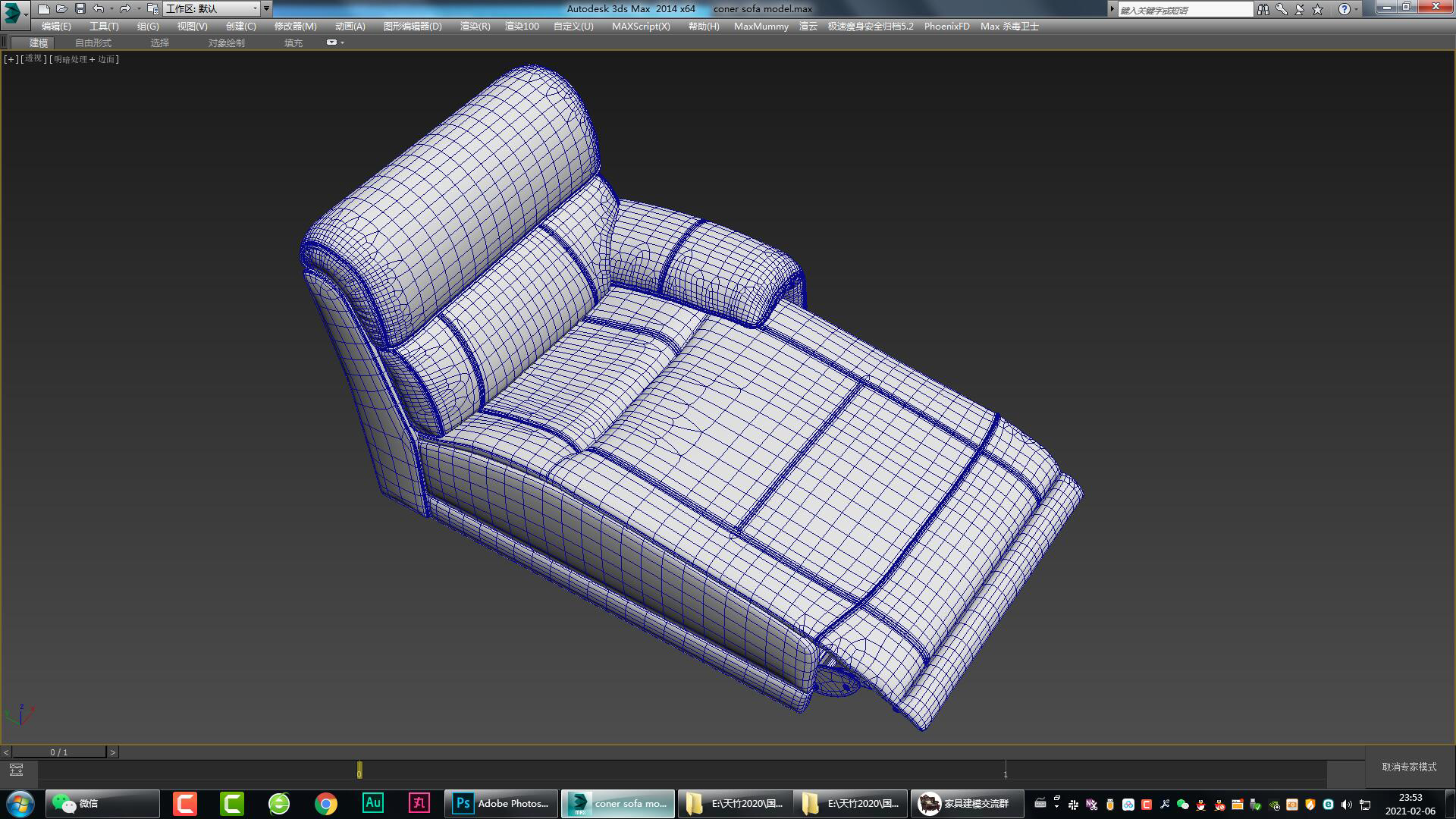The image size is (1456, 819).
Task: Expand the Undo history dropdown arrow
Action: pyautogui.click(x=111, y=8)
